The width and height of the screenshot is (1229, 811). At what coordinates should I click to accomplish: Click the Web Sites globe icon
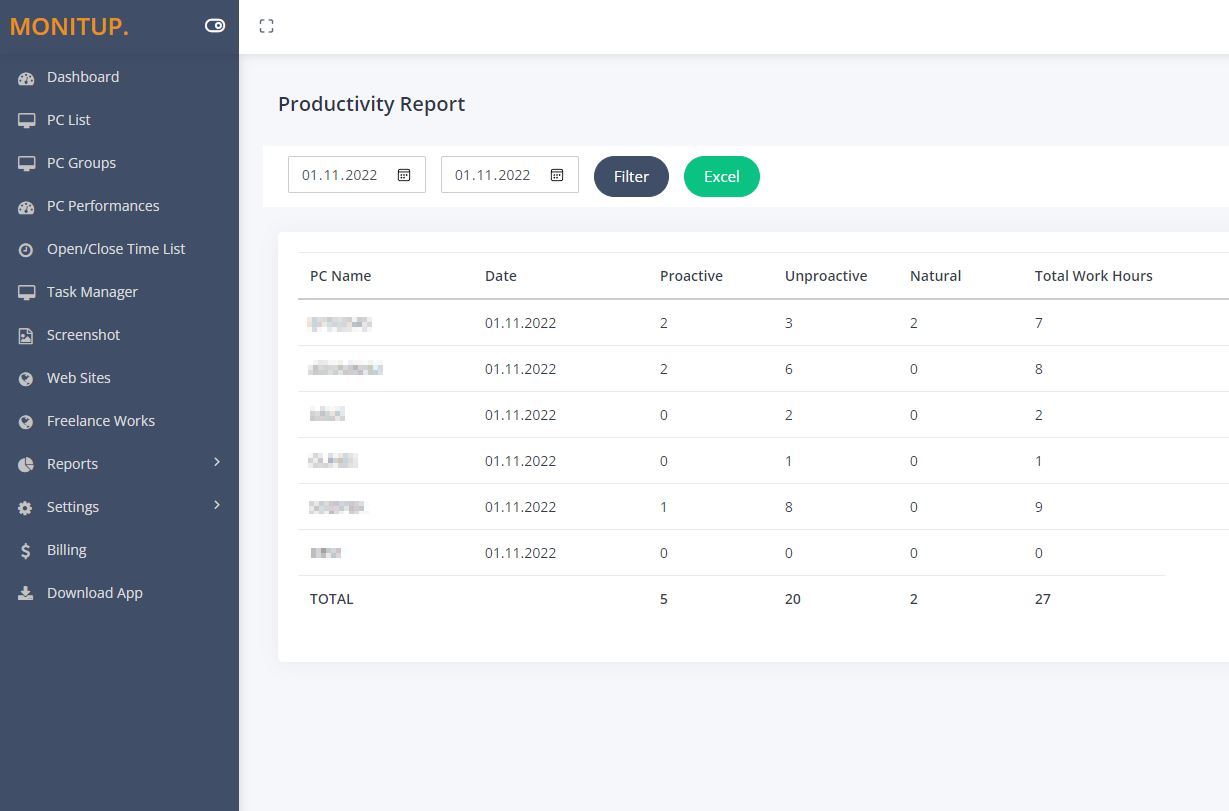click(x=26, y=379)
